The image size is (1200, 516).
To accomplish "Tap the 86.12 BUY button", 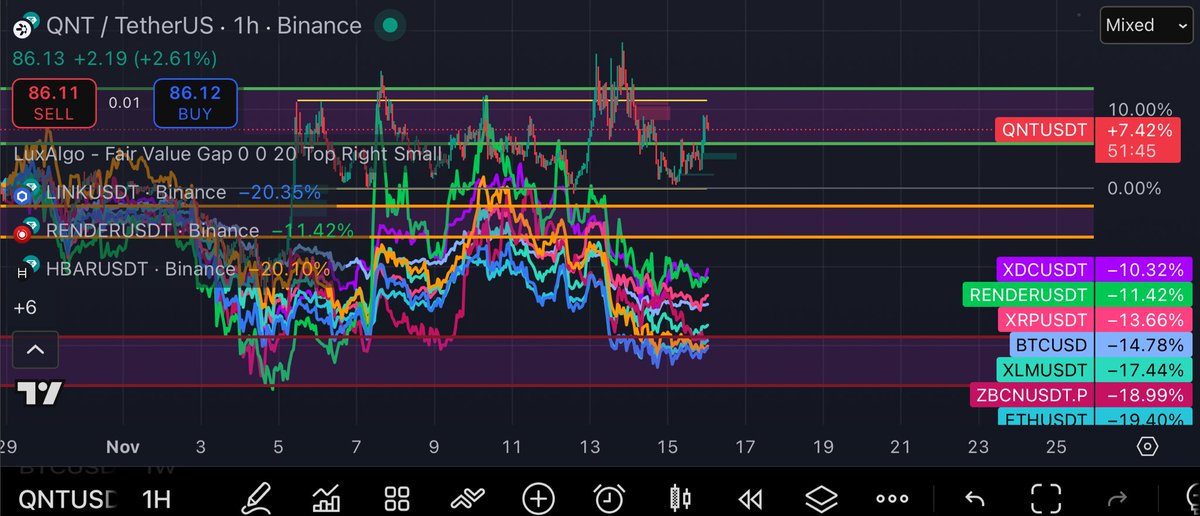I will click(x=195, y=102).
